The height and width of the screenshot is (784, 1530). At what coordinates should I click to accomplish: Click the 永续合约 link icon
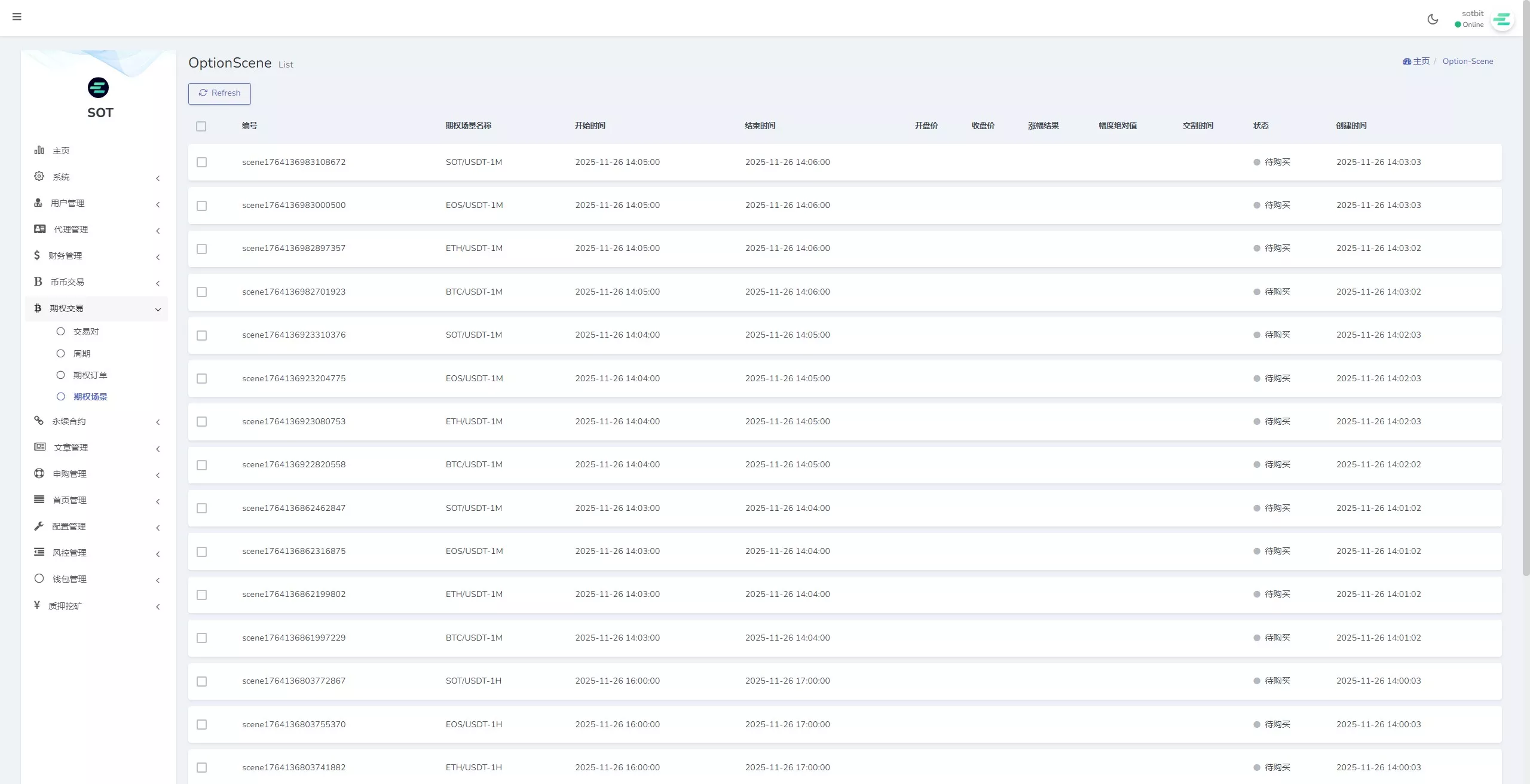tap(39, 421)
